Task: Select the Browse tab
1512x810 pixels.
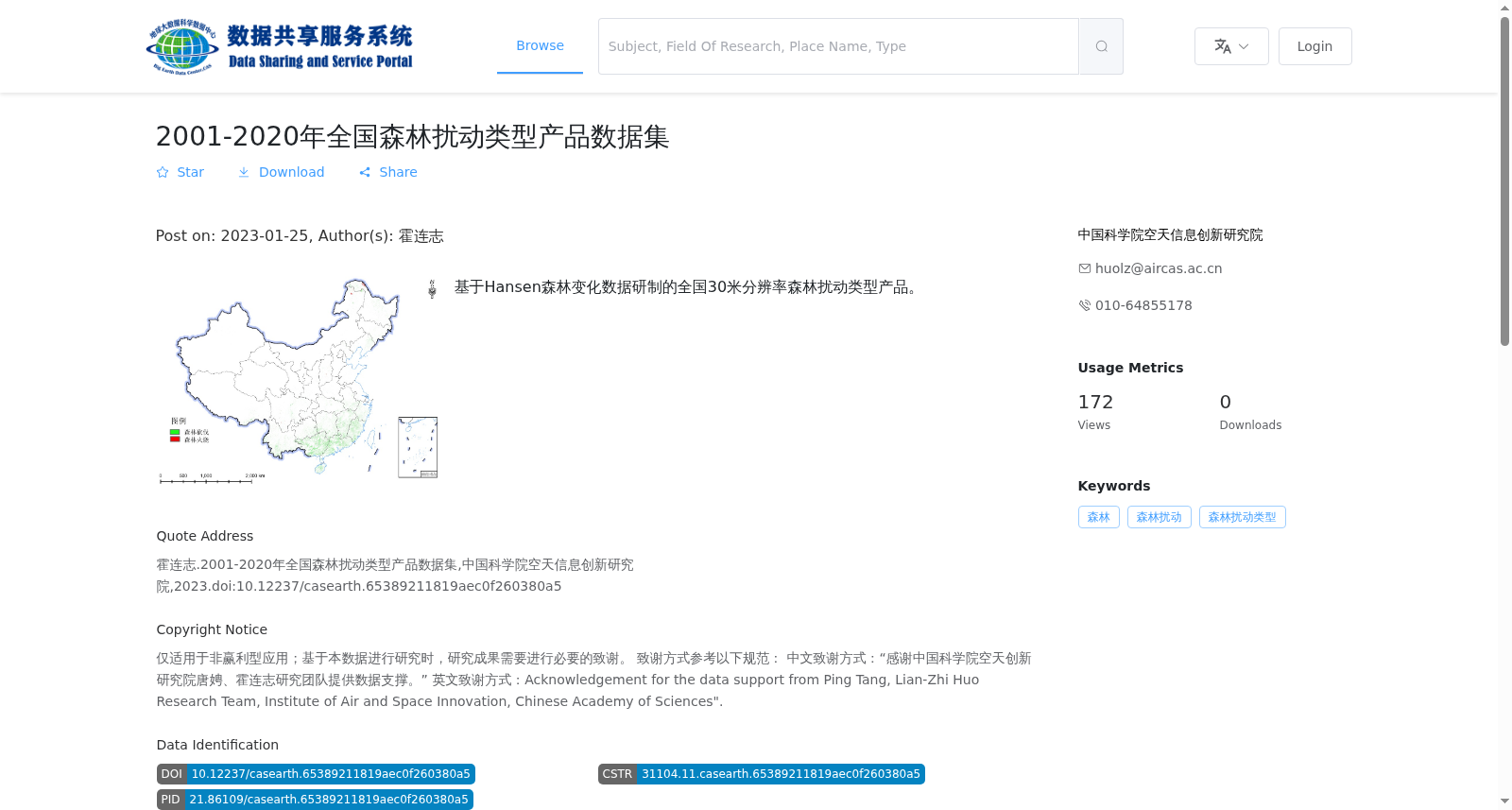Action: pyautogui.click(x=540, y=45)
